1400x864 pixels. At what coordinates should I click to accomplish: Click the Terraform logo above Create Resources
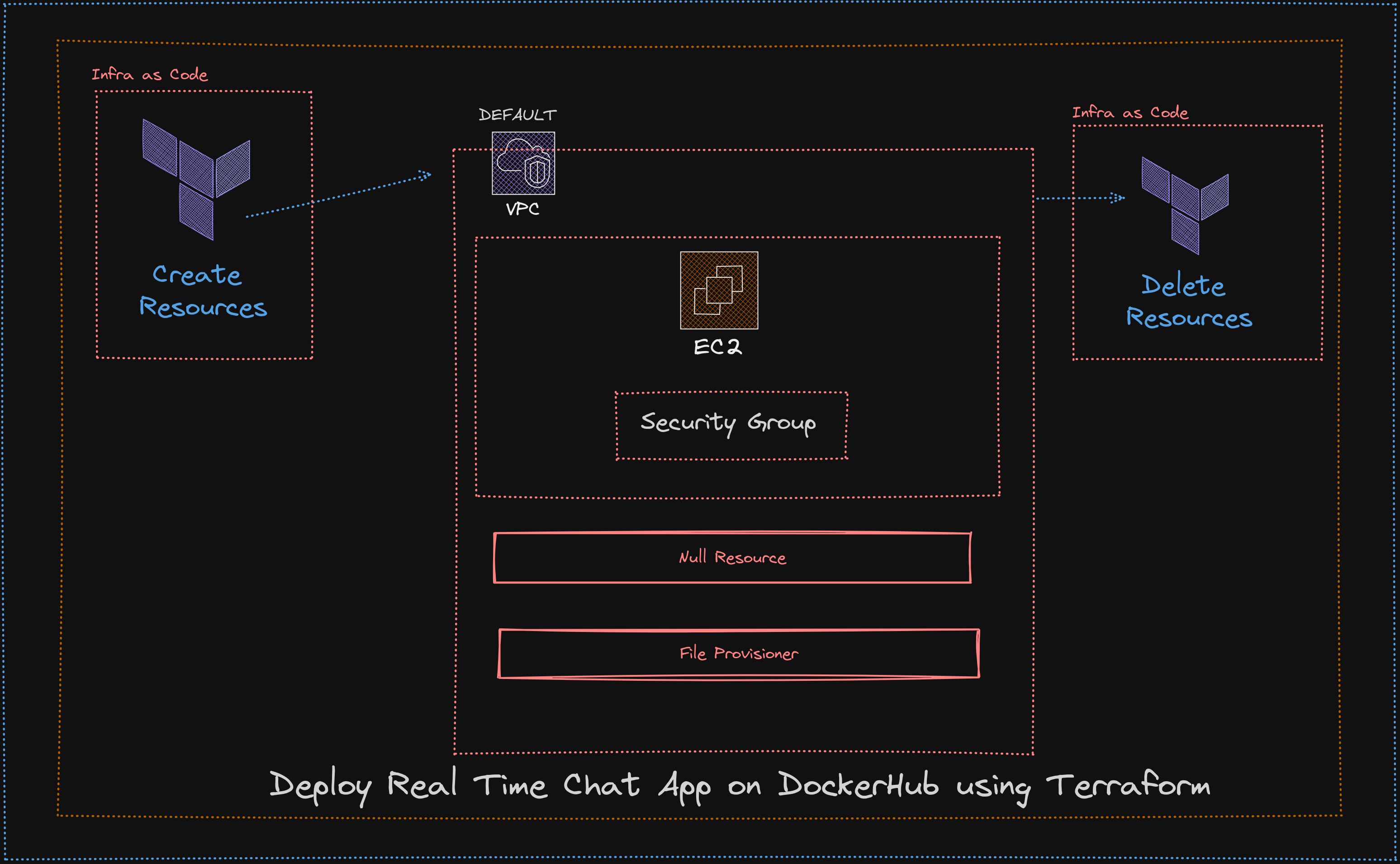click(196, 180)
